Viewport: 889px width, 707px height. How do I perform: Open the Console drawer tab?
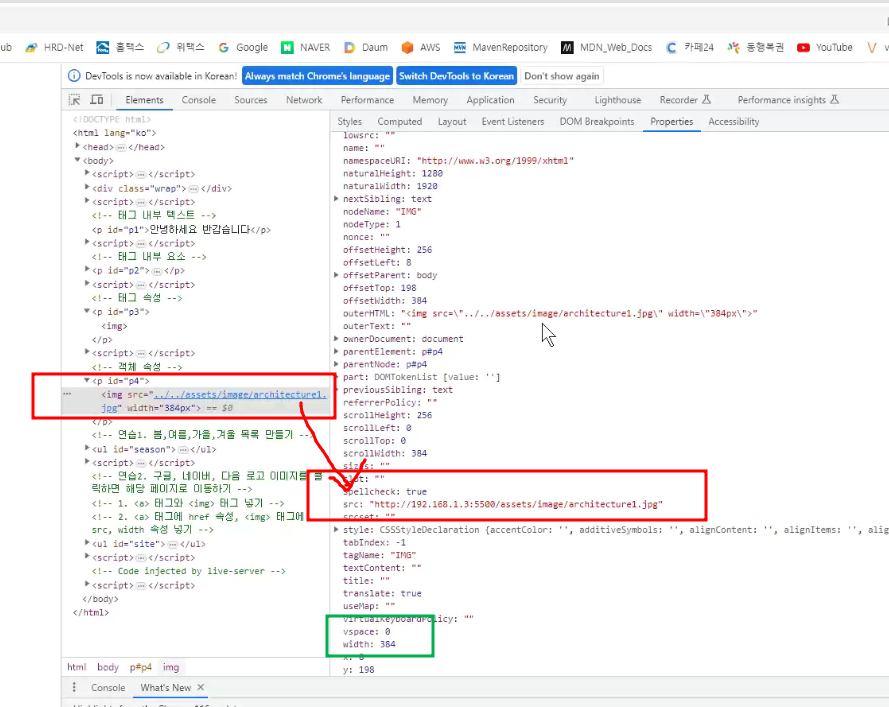pos(108,687)
